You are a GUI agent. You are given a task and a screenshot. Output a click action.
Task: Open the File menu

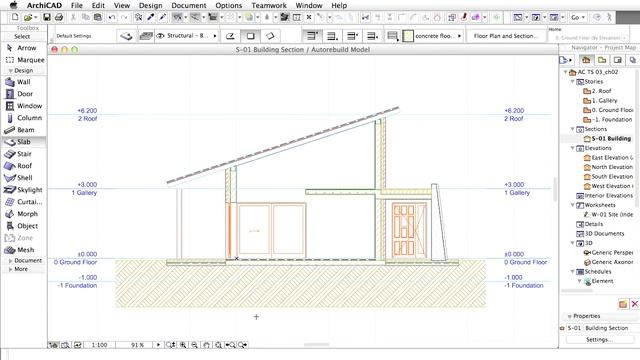[x=76, y=5]
